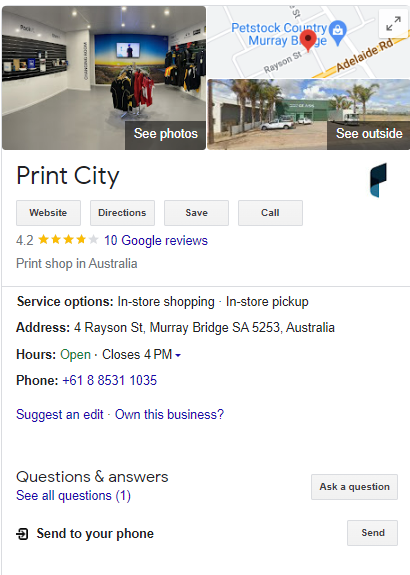The height and width of the screenshot is (575, 410).
Task: Open See photos interior thumbnail
Action: pos(104,78)
